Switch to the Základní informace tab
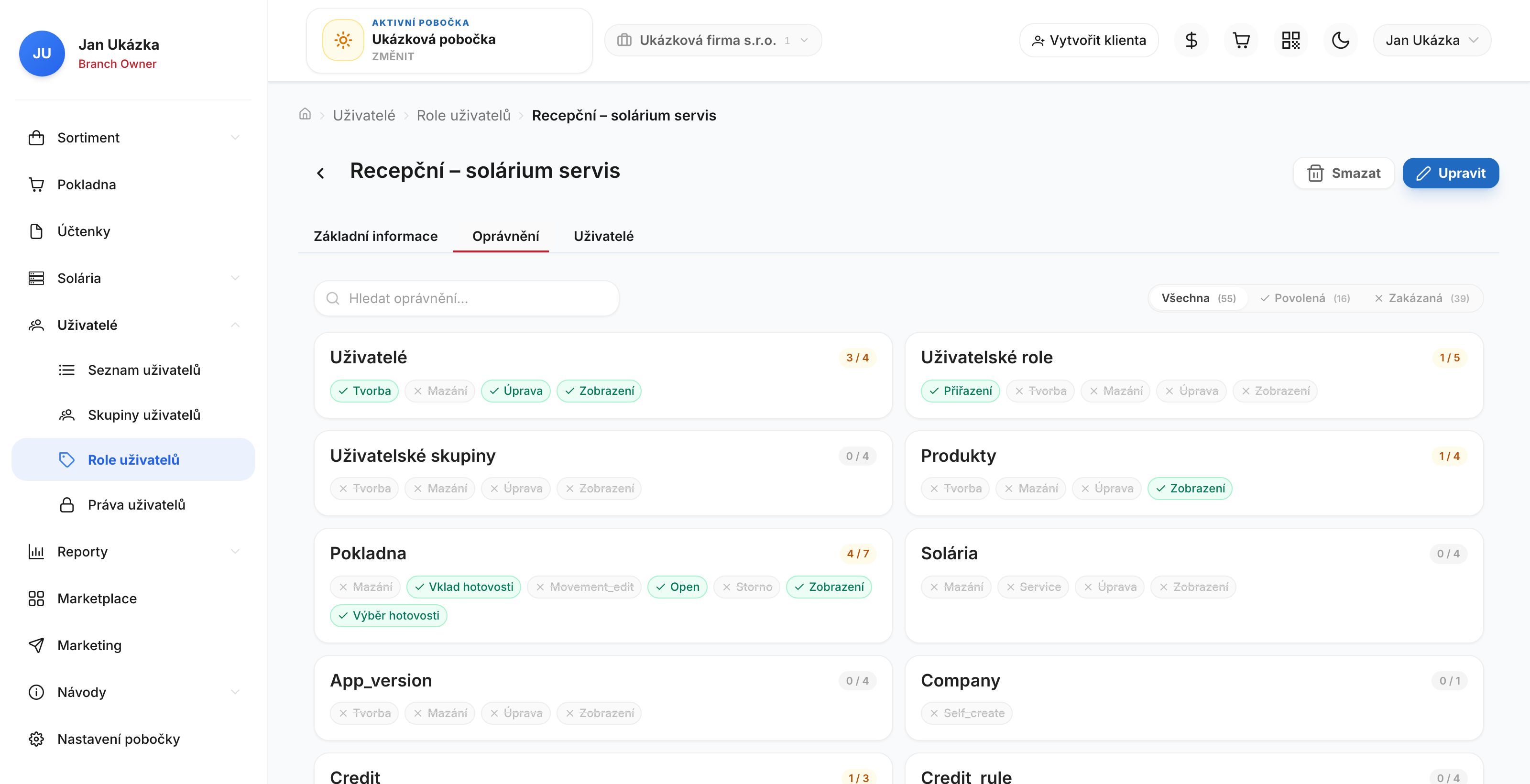The image size is (1530, 784). [x=375, y=236]
